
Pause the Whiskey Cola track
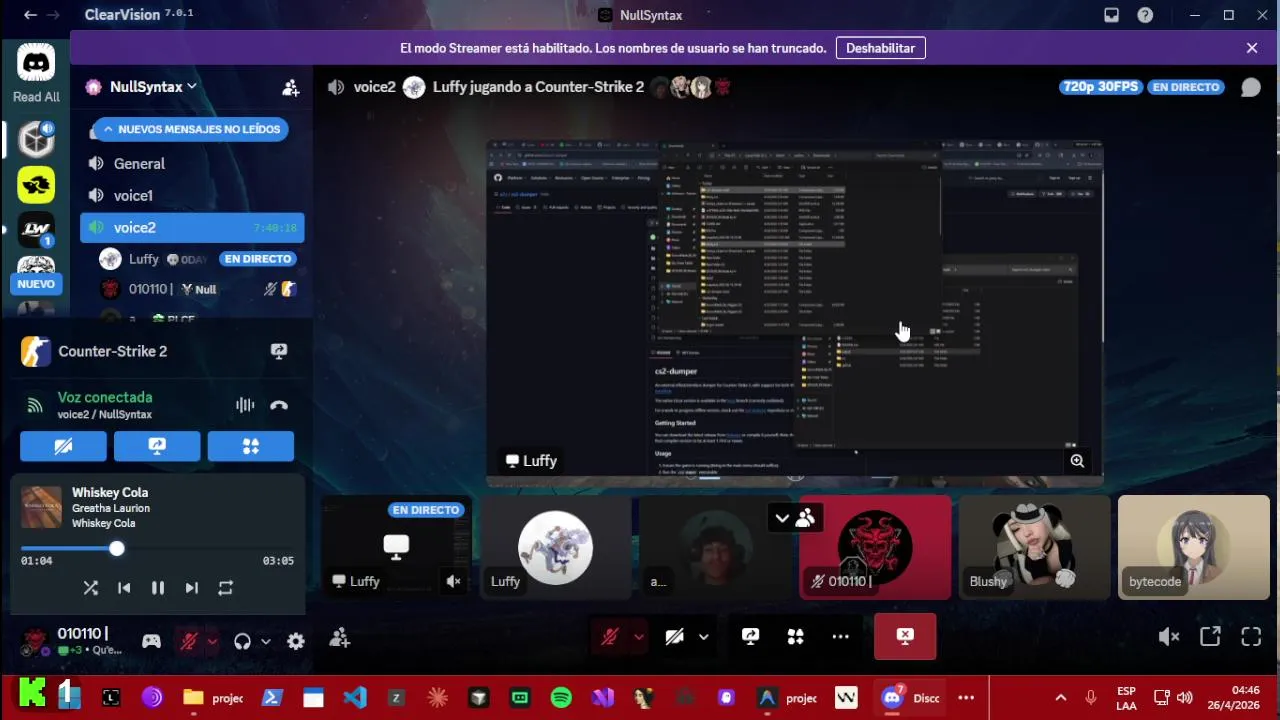coord(158,588)
